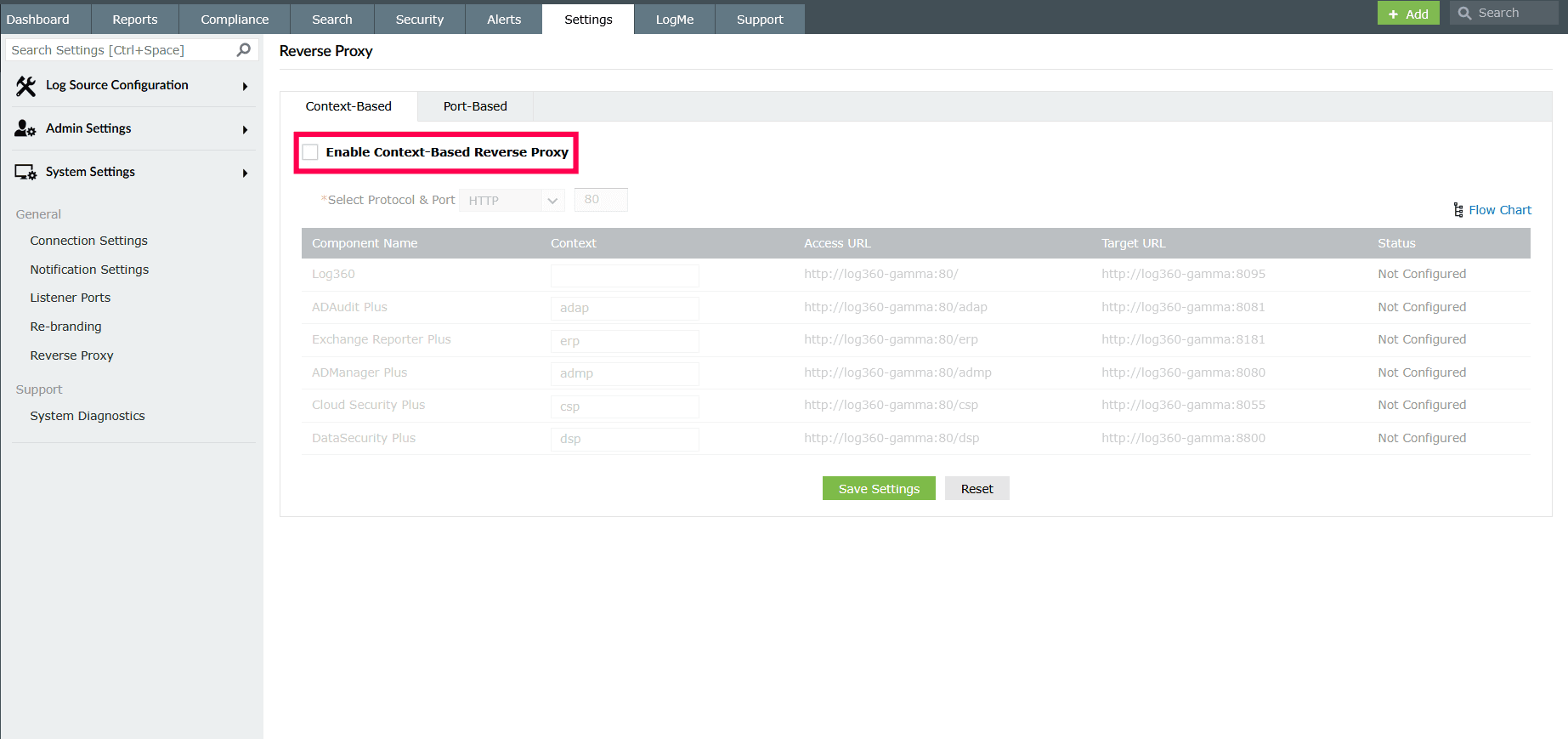Select the Context-Based tab
The image size is (1568, 739).
pyautogui.click(x=348, y=106)
